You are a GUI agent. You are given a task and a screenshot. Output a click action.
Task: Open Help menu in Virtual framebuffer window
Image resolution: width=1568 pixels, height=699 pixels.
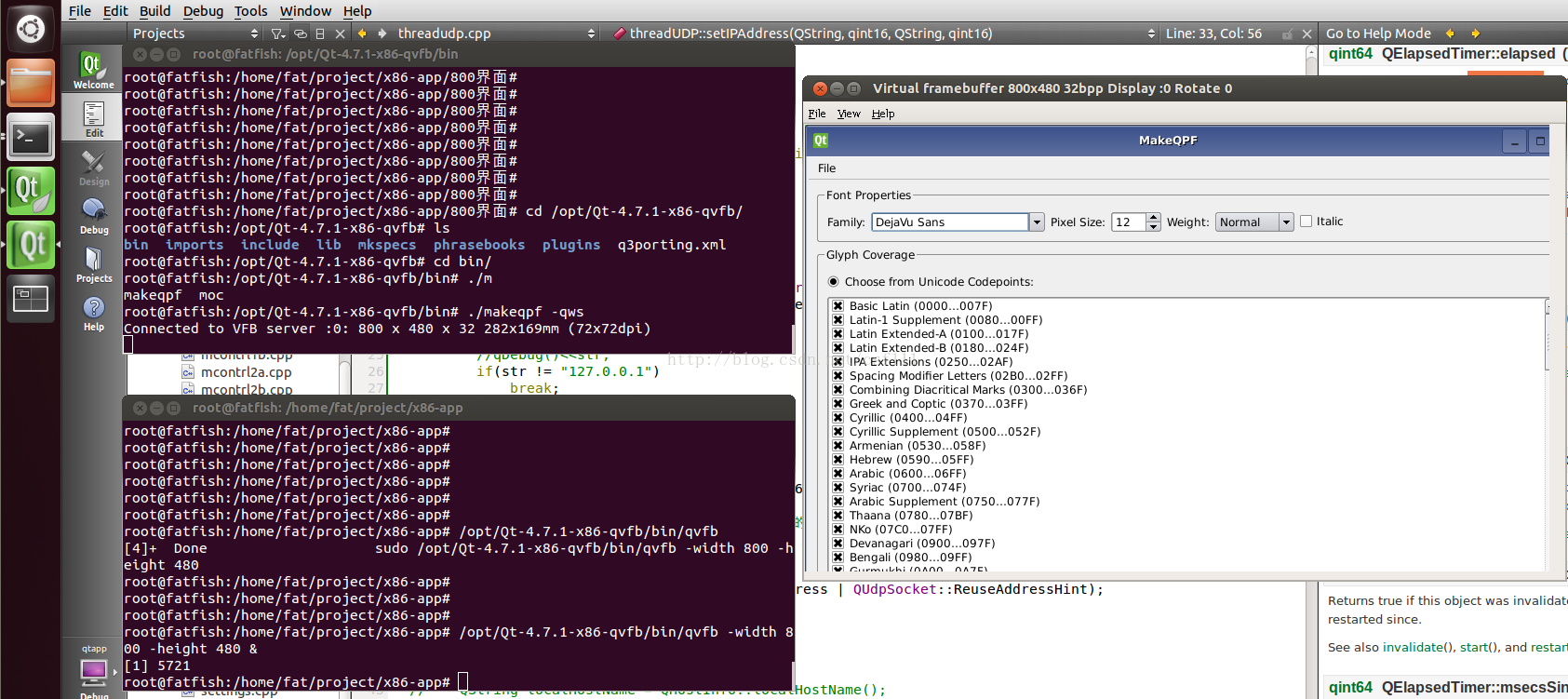883,114
